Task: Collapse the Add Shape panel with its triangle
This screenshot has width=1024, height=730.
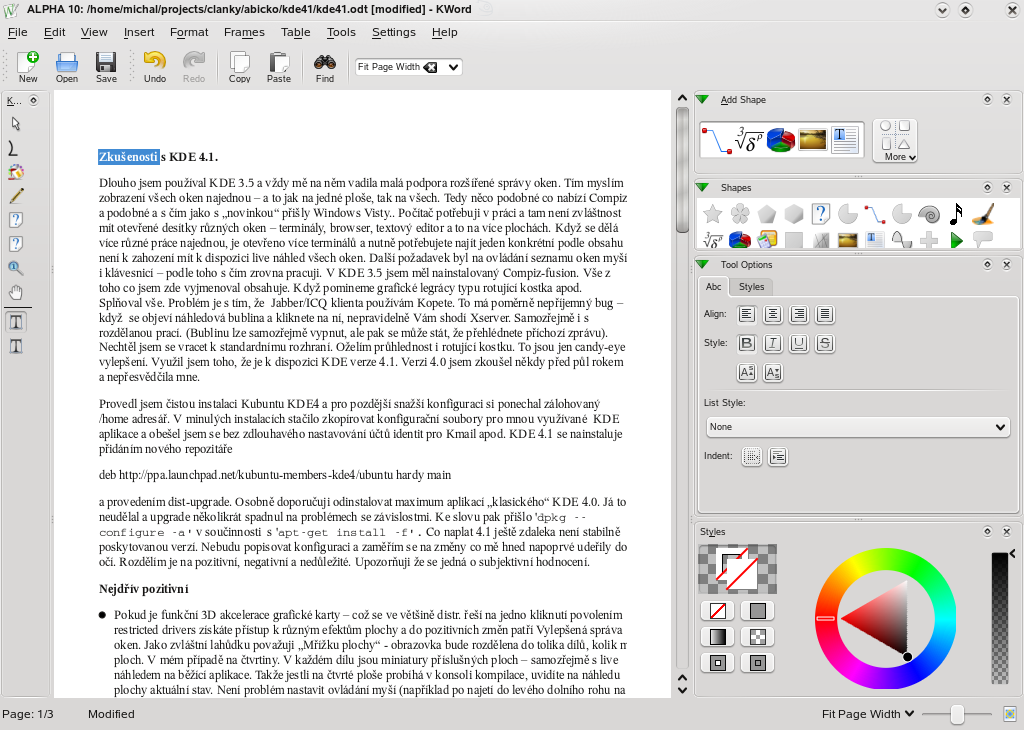Action: 703,99
